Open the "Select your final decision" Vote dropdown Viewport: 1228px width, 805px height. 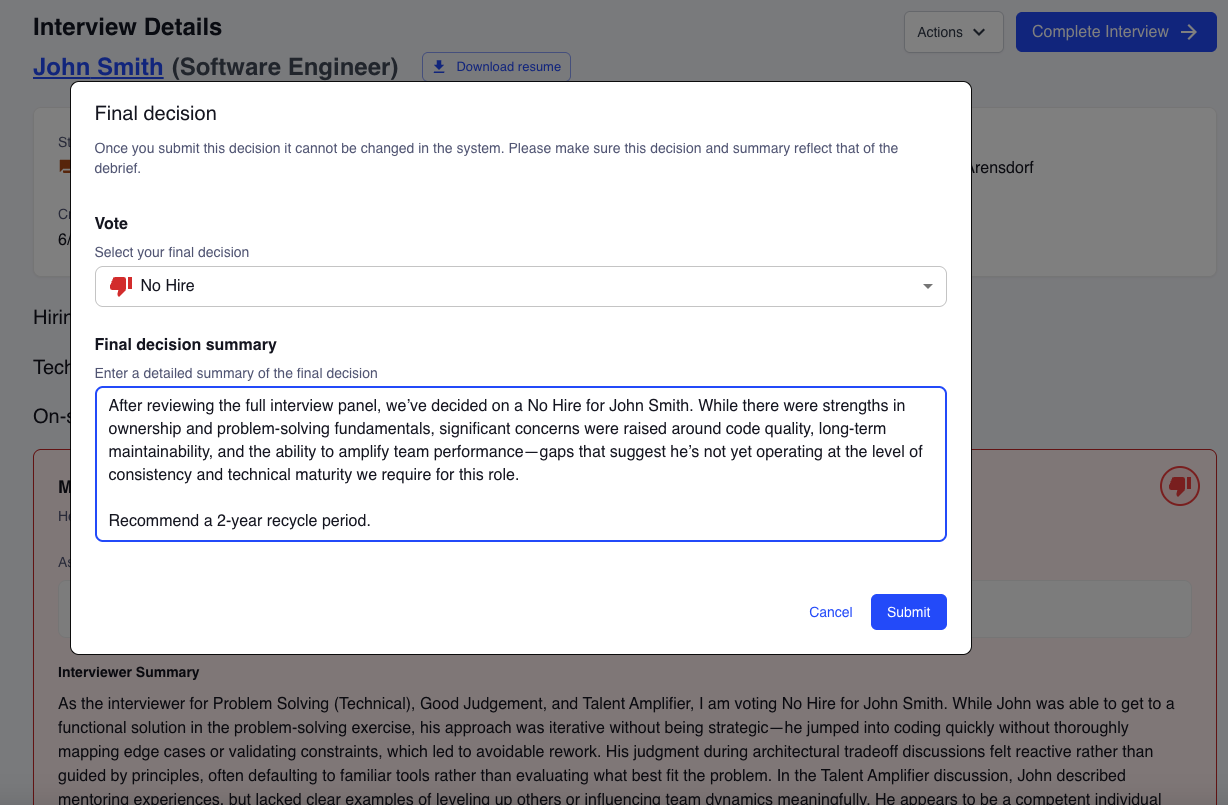pyautogui.click(x=520, y=286)
